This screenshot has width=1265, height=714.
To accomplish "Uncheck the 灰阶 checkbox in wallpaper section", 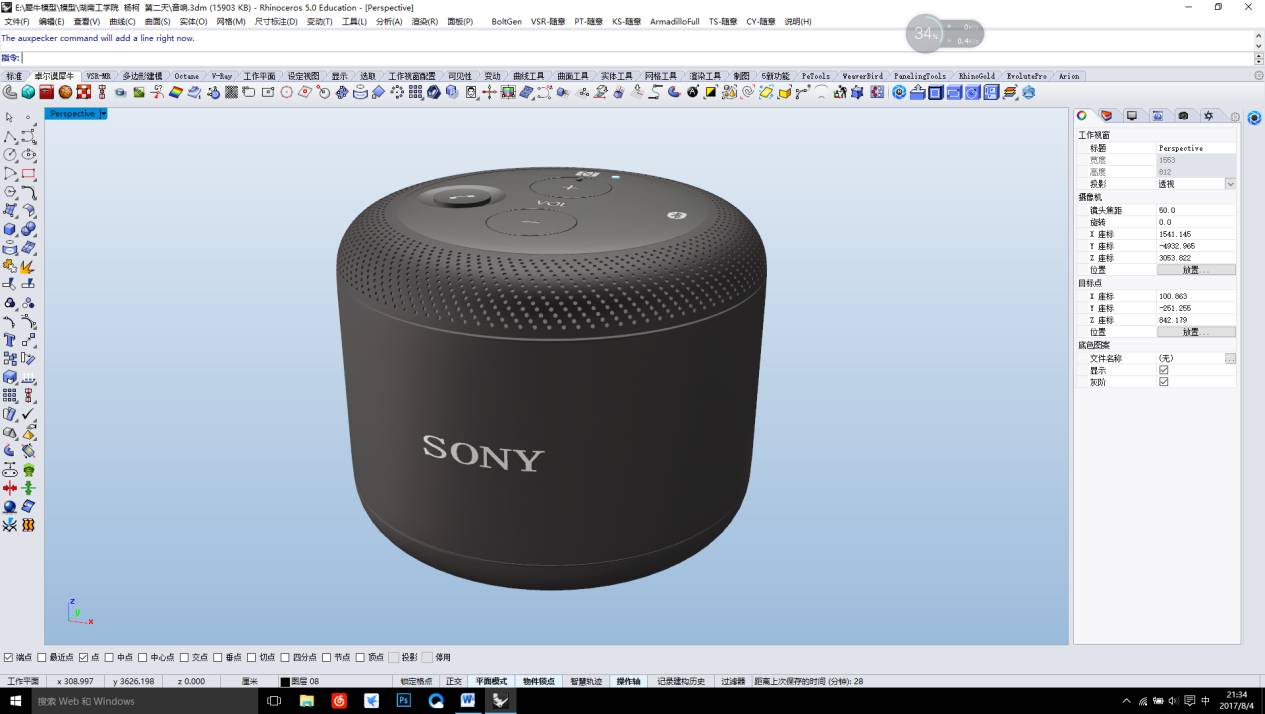I will (1163, 382).
